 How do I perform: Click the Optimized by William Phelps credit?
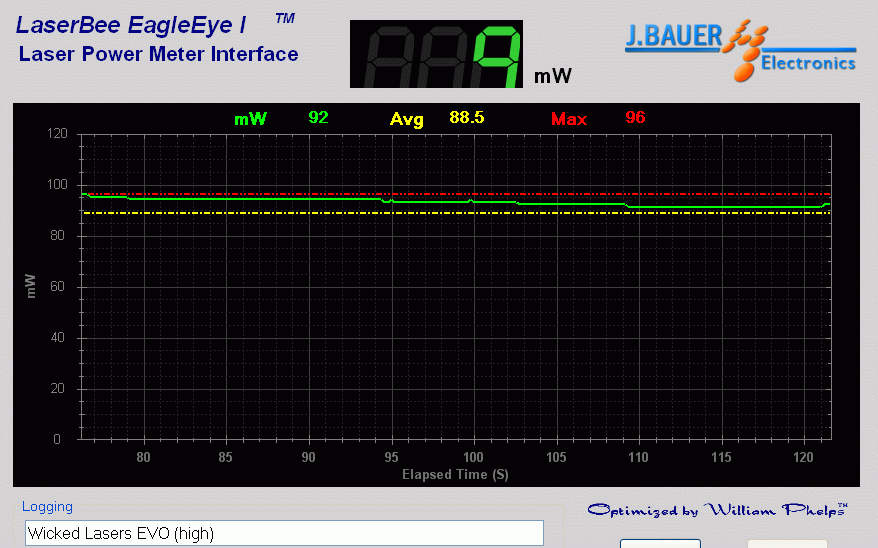[x=717, y=510]
